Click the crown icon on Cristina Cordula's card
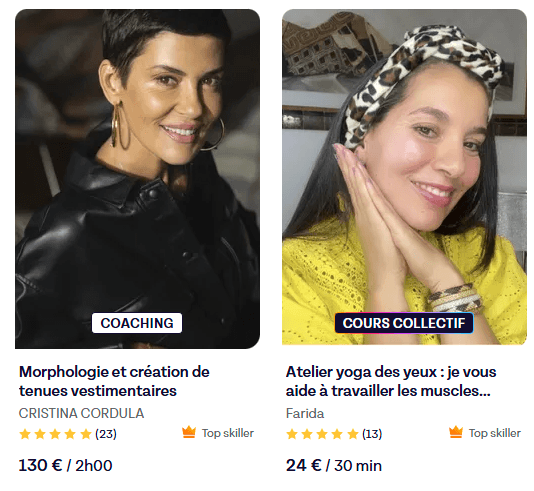The width and height of the screenshot is (534, 491). (x=189, y=432)
